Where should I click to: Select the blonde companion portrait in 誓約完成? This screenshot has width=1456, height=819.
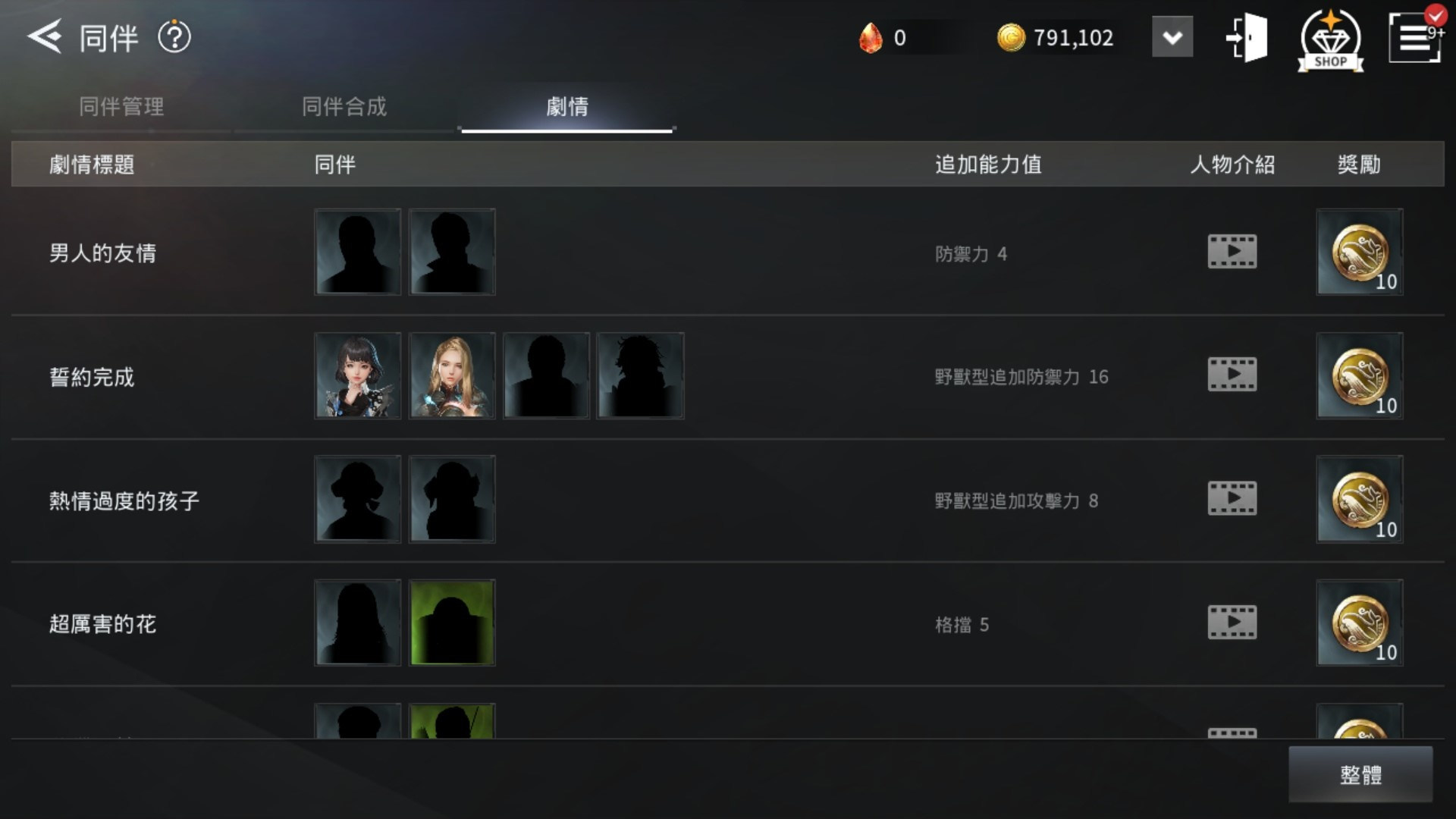pos(452,375)
